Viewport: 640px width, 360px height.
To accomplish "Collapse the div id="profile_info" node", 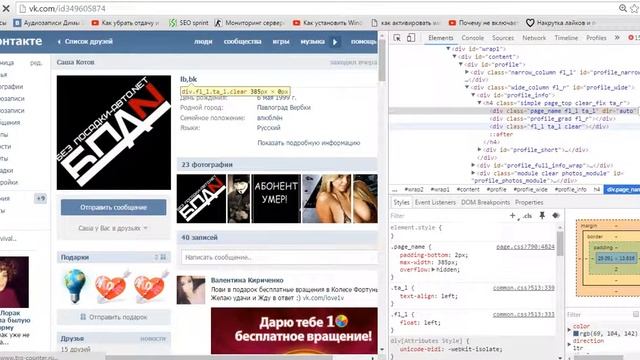I will [x=473, y=95].
